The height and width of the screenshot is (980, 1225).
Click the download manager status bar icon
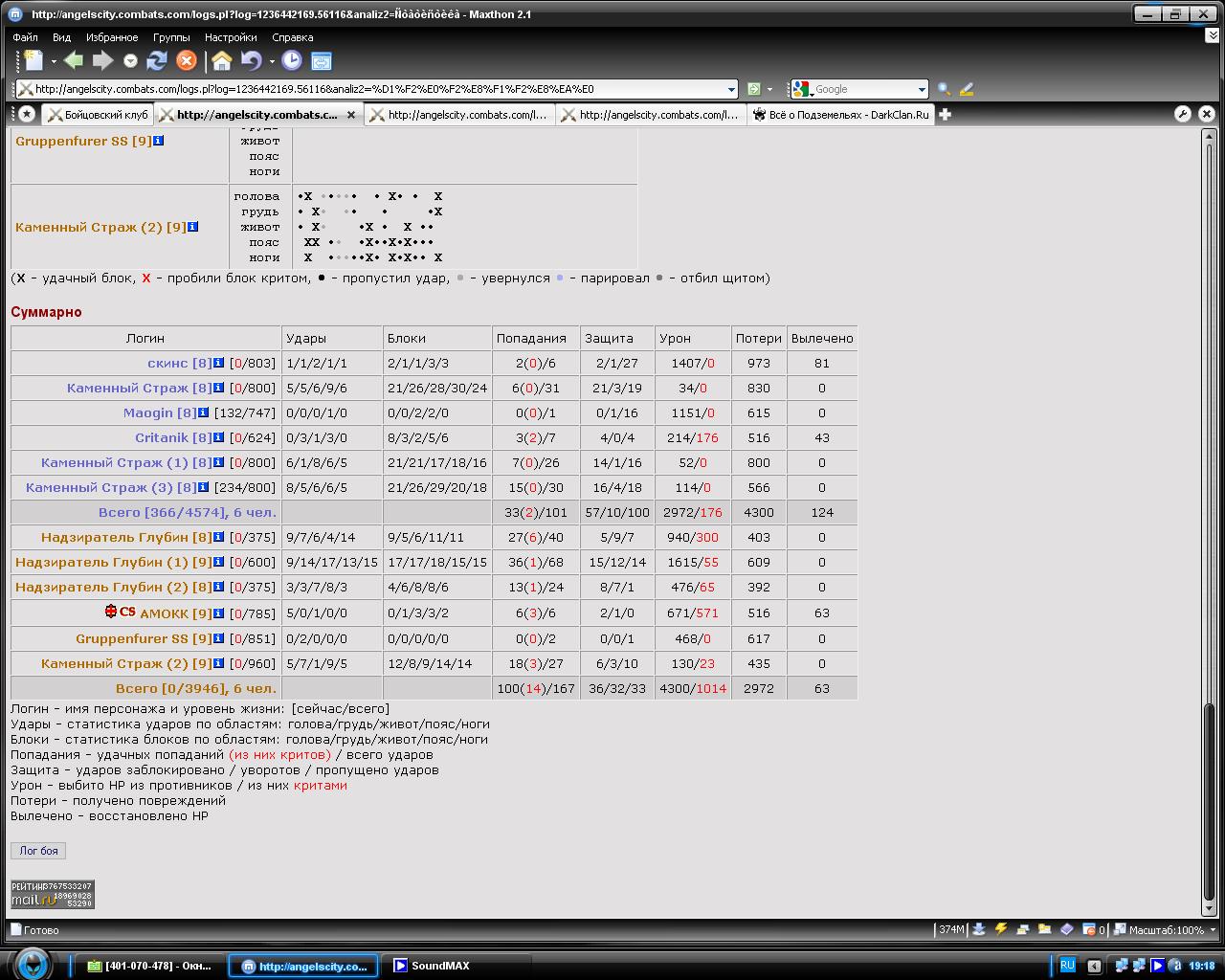978,929
